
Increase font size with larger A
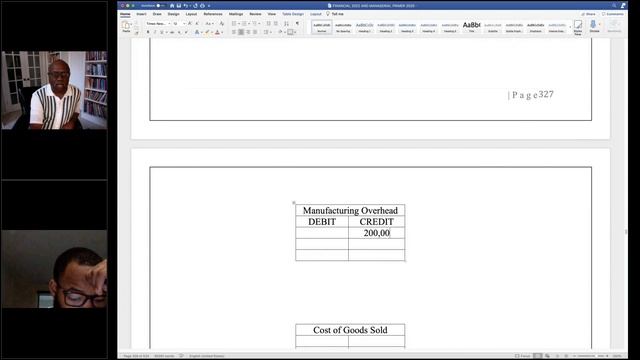189,23
